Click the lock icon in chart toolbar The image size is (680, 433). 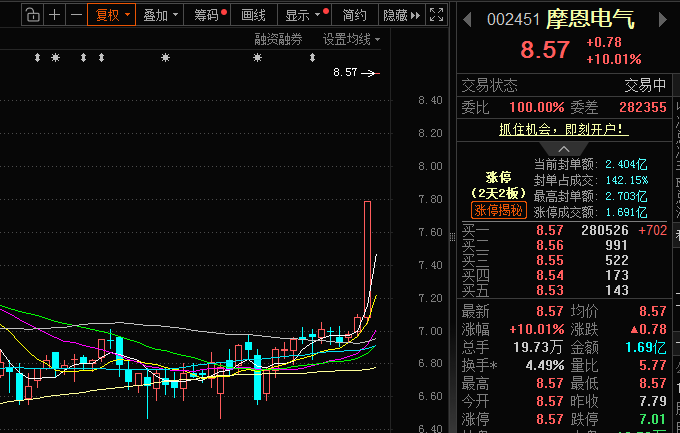tap(32, 15)
